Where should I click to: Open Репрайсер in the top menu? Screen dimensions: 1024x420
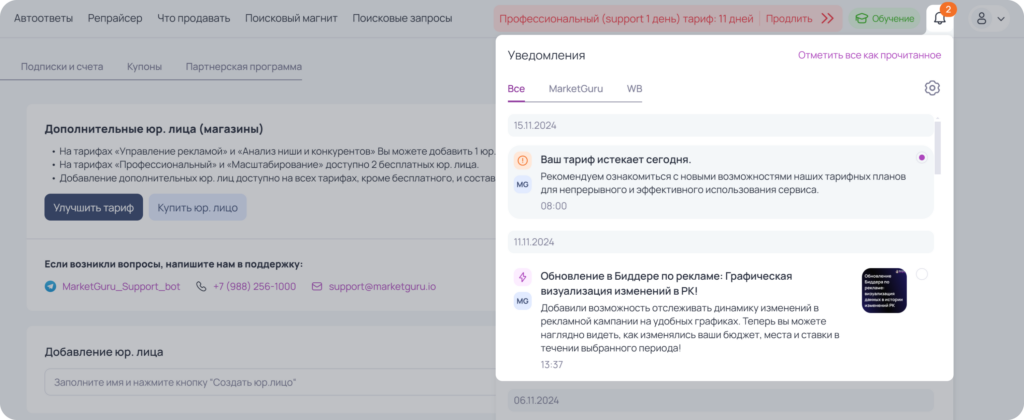click(115, 18)
